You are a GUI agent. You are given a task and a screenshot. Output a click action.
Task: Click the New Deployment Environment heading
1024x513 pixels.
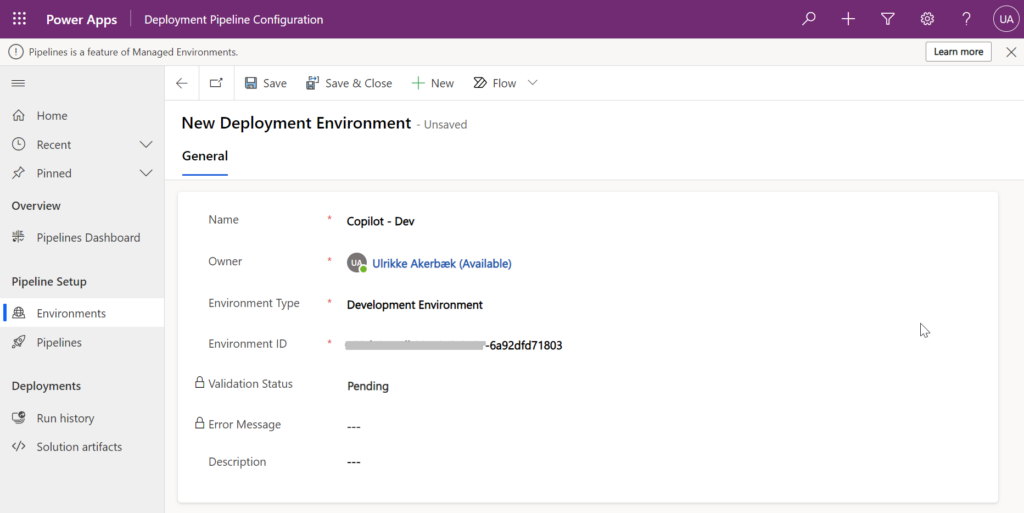click(296, 123)
